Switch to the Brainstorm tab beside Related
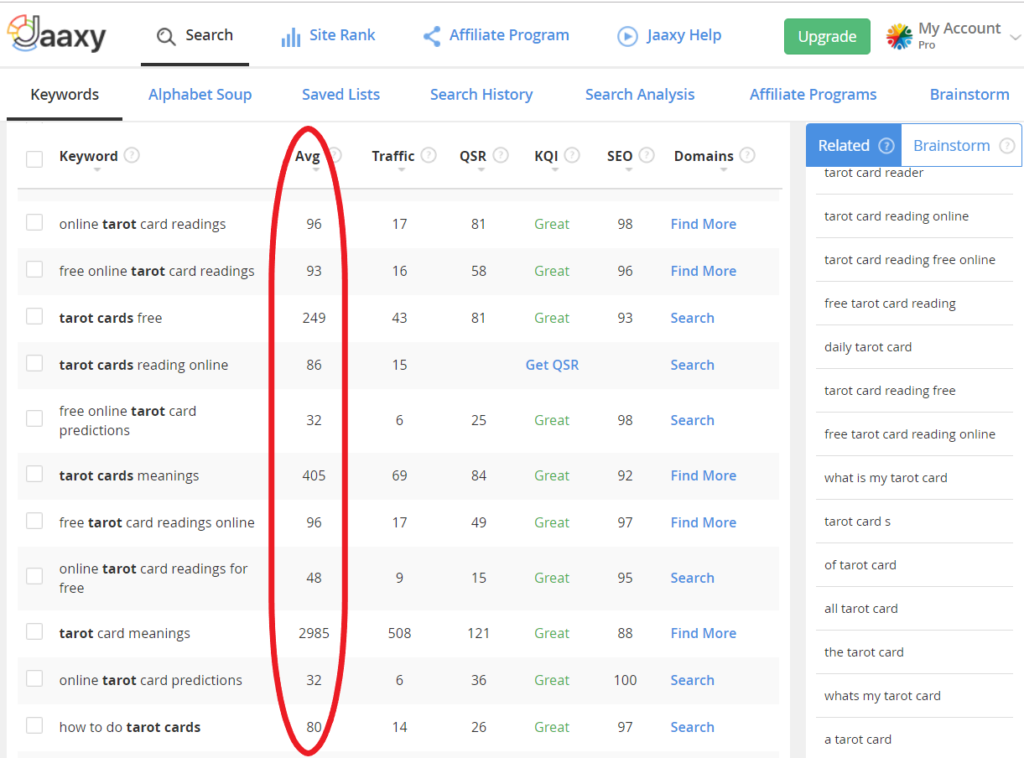Screen dimensions: 1024x758 961,145
